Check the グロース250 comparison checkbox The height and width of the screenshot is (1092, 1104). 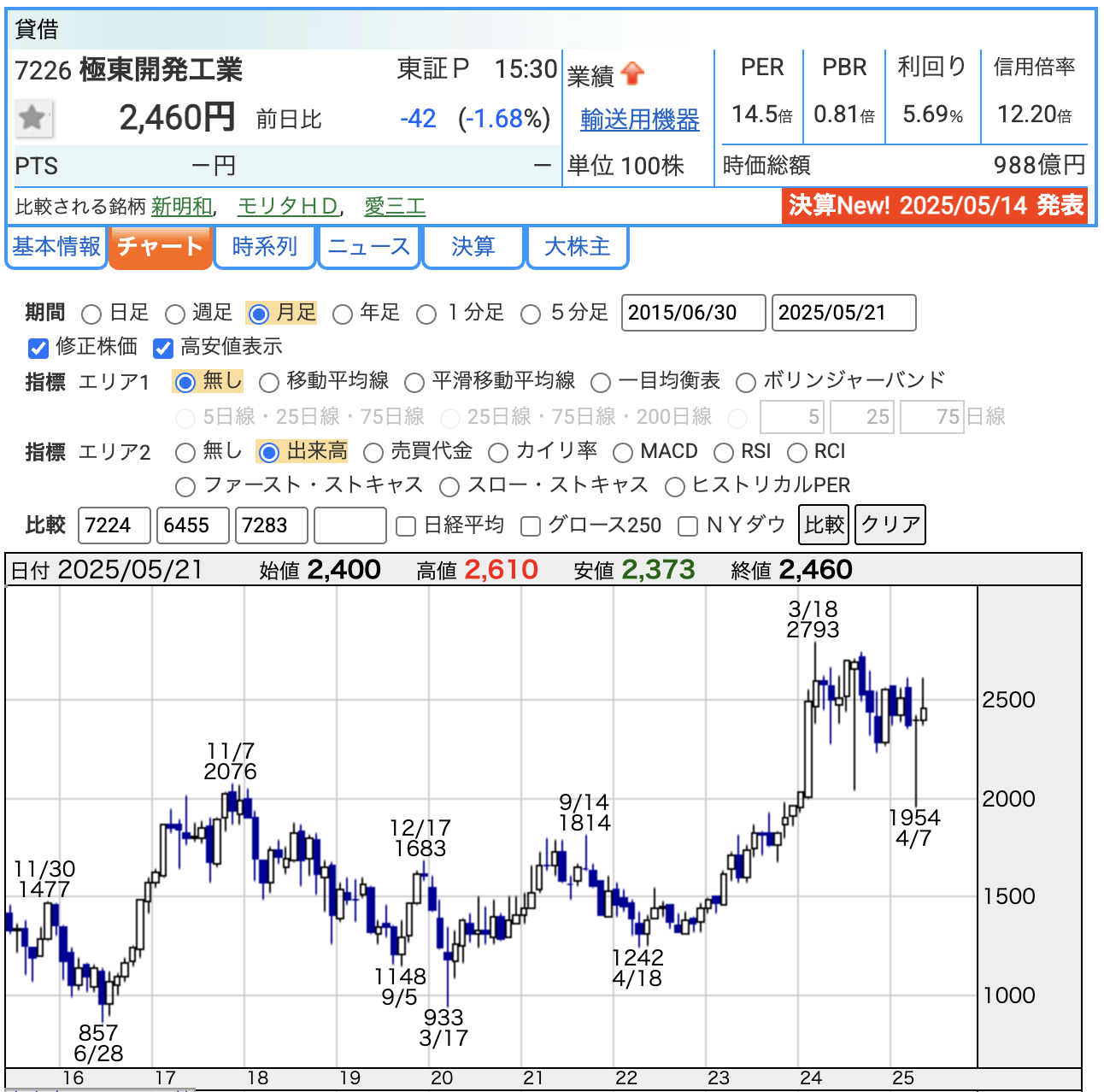[531, 526]
